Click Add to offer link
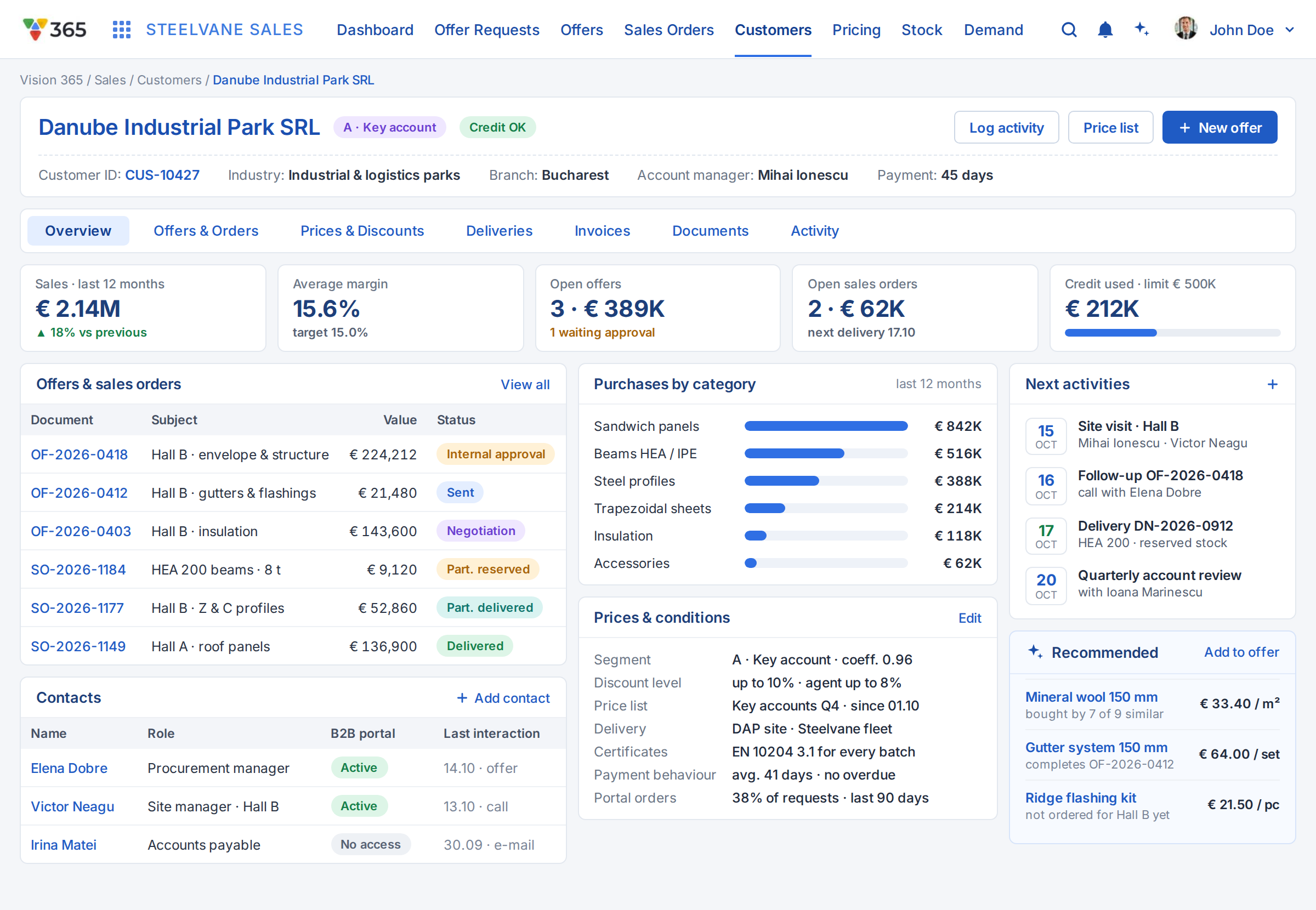Screen dimensions: 1316x910 tap(1241, 652)
